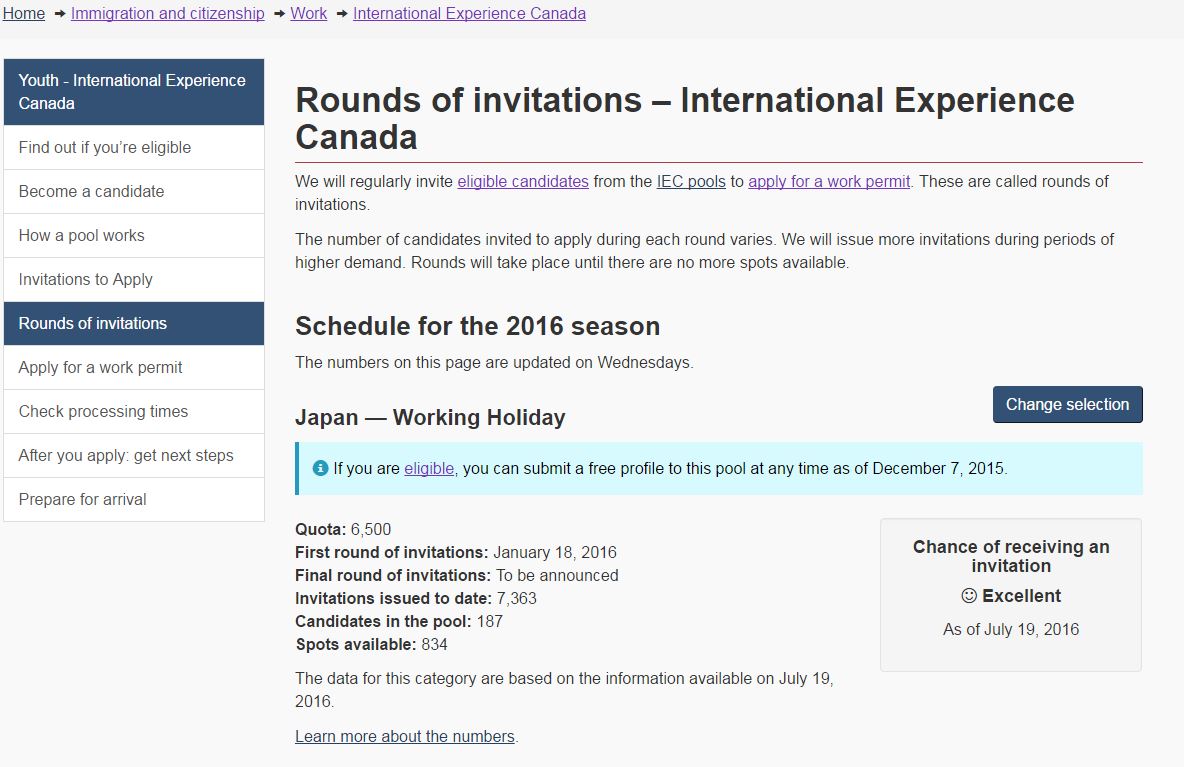The image size is (1184, 767).
Task: Follow the Learn more about the numbers link
Action: 405,736
